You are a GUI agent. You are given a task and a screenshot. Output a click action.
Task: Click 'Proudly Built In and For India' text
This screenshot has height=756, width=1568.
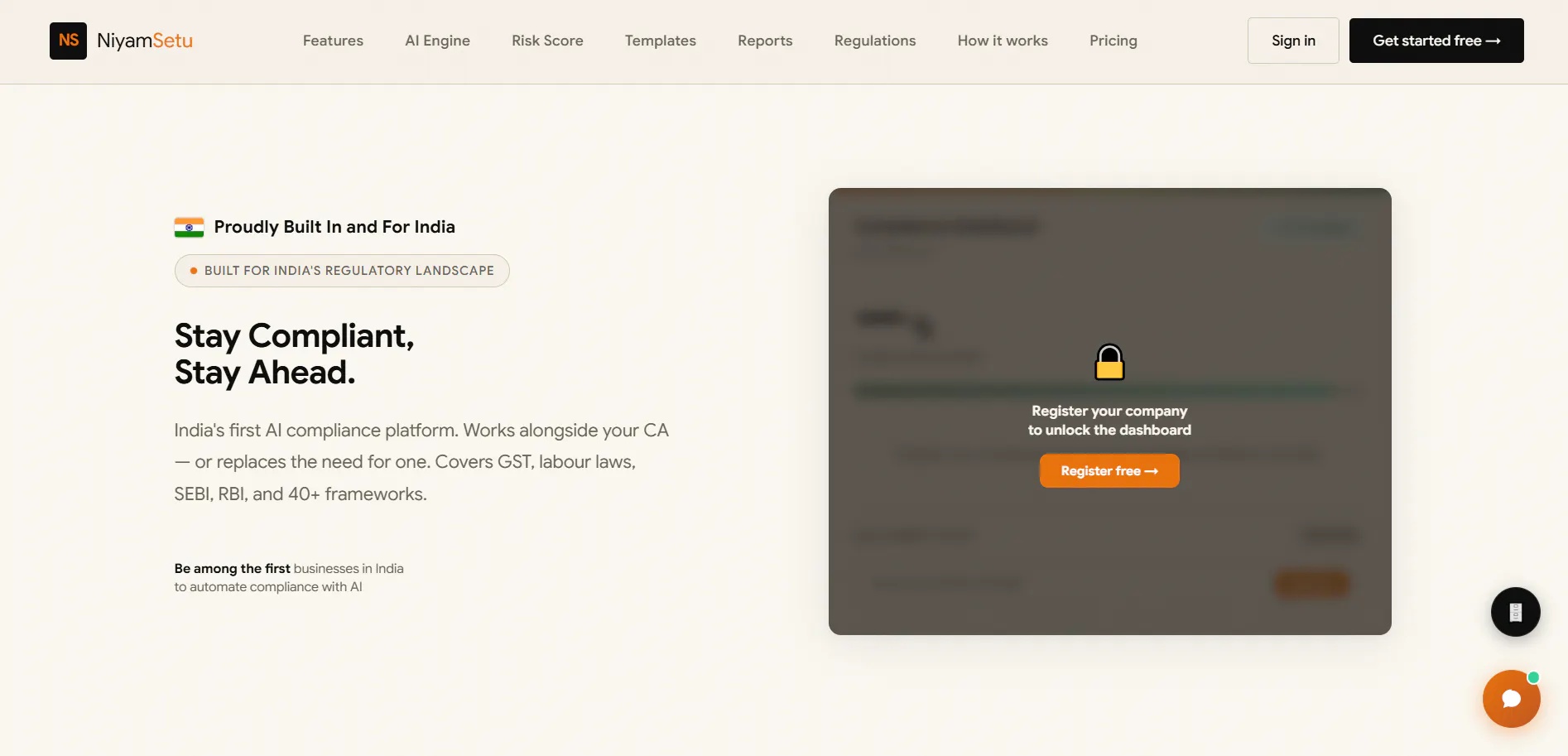(x=334, y=227)
